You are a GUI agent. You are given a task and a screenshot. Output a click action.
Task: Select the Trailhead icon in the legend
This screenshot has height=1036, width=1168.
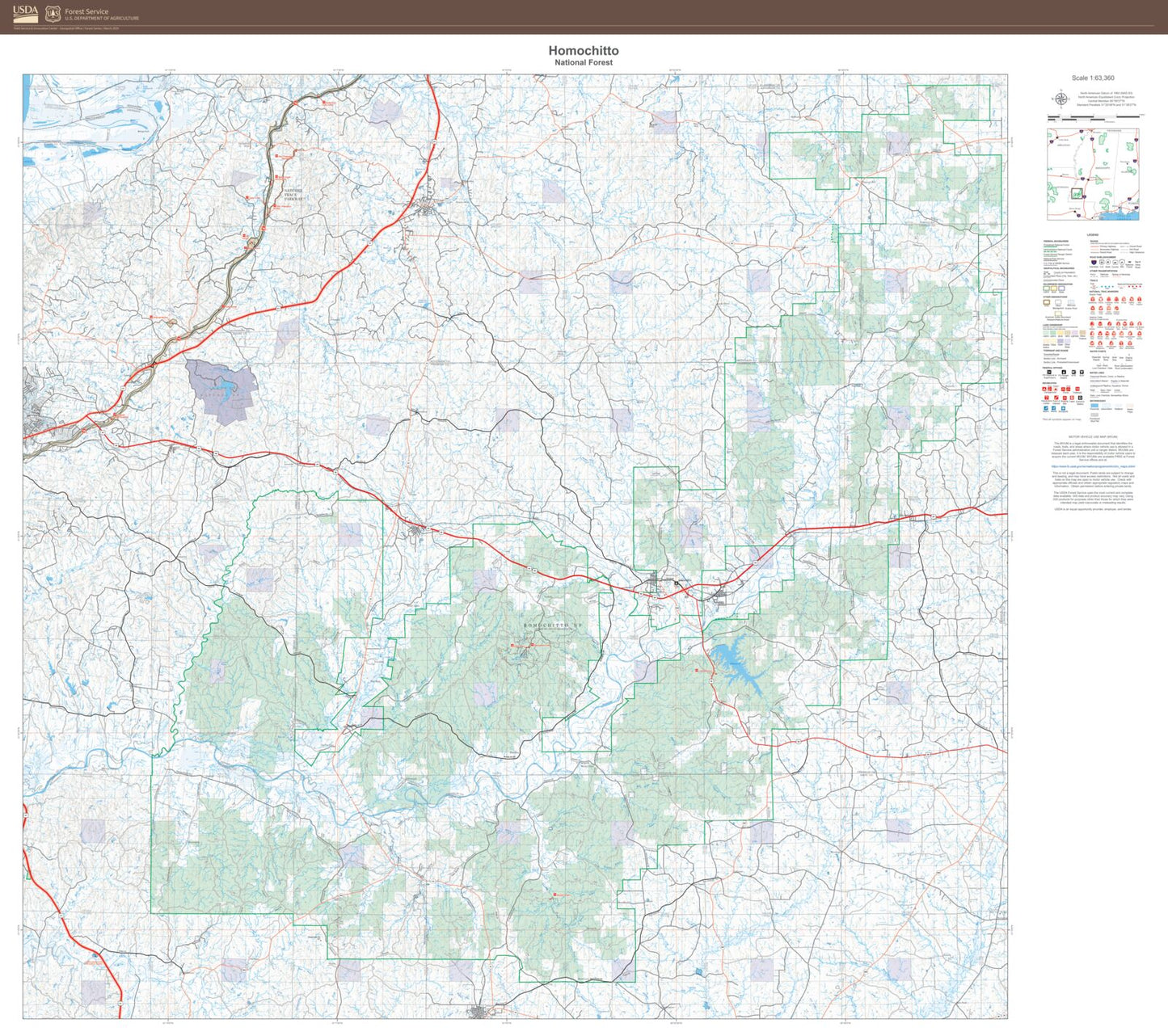tap(1077, 389)
